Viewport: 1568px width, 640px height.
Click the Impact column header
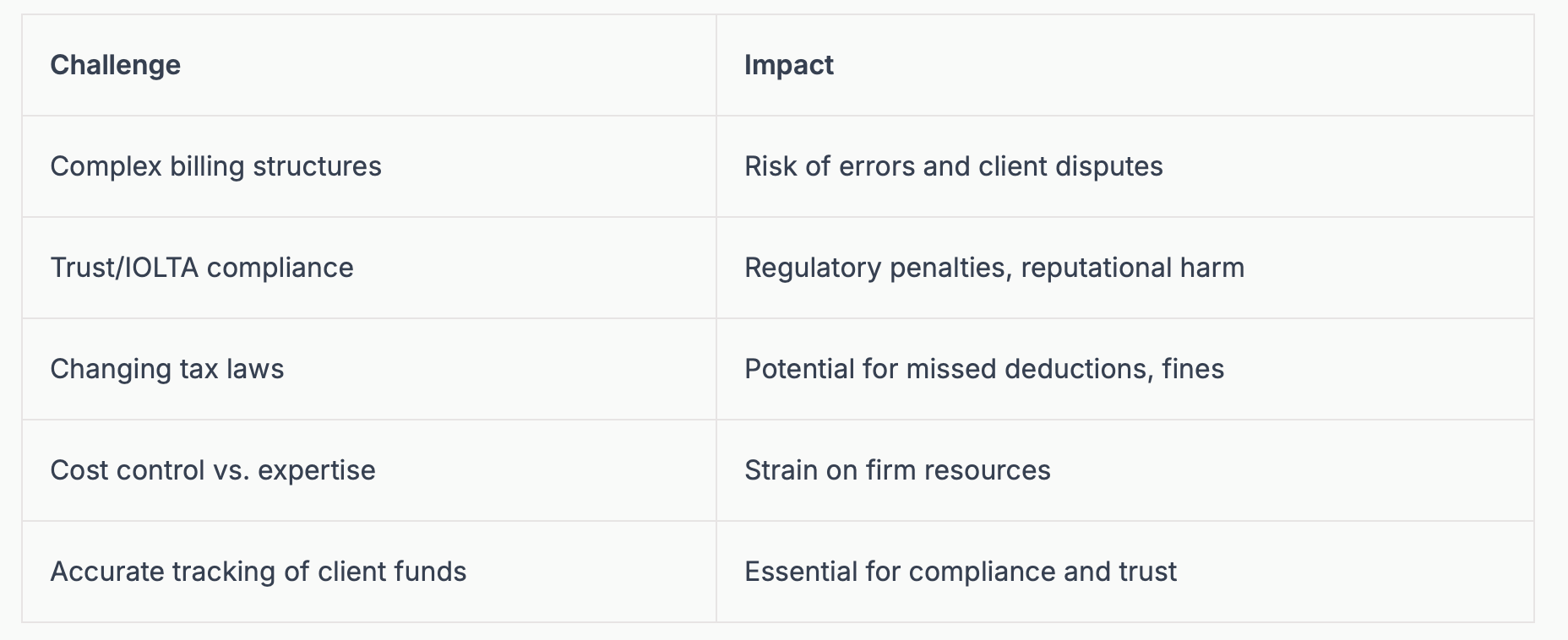pyautogui.click(x=788, y=65)
